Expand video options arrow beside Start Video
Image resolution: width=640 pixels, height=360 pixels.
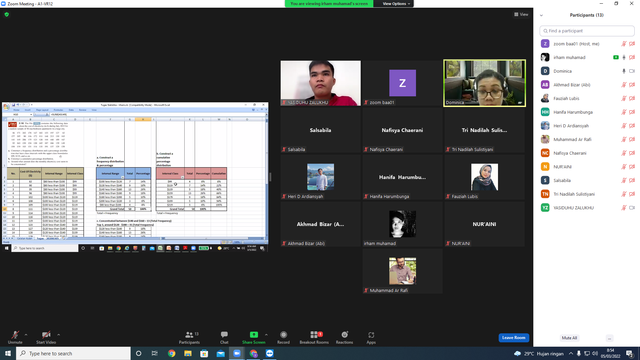(x=58, y=335)
